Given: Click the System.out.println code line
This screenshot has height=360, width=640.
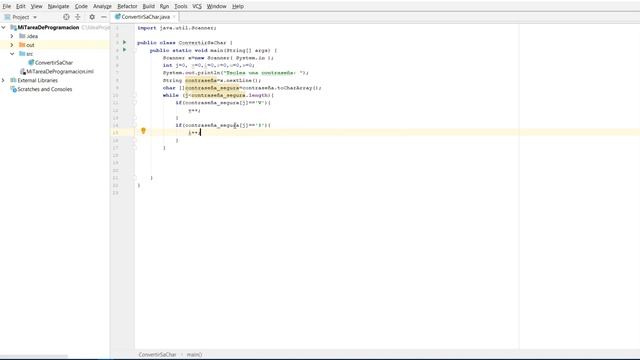Looking at the screenshot, I should 236,73.
